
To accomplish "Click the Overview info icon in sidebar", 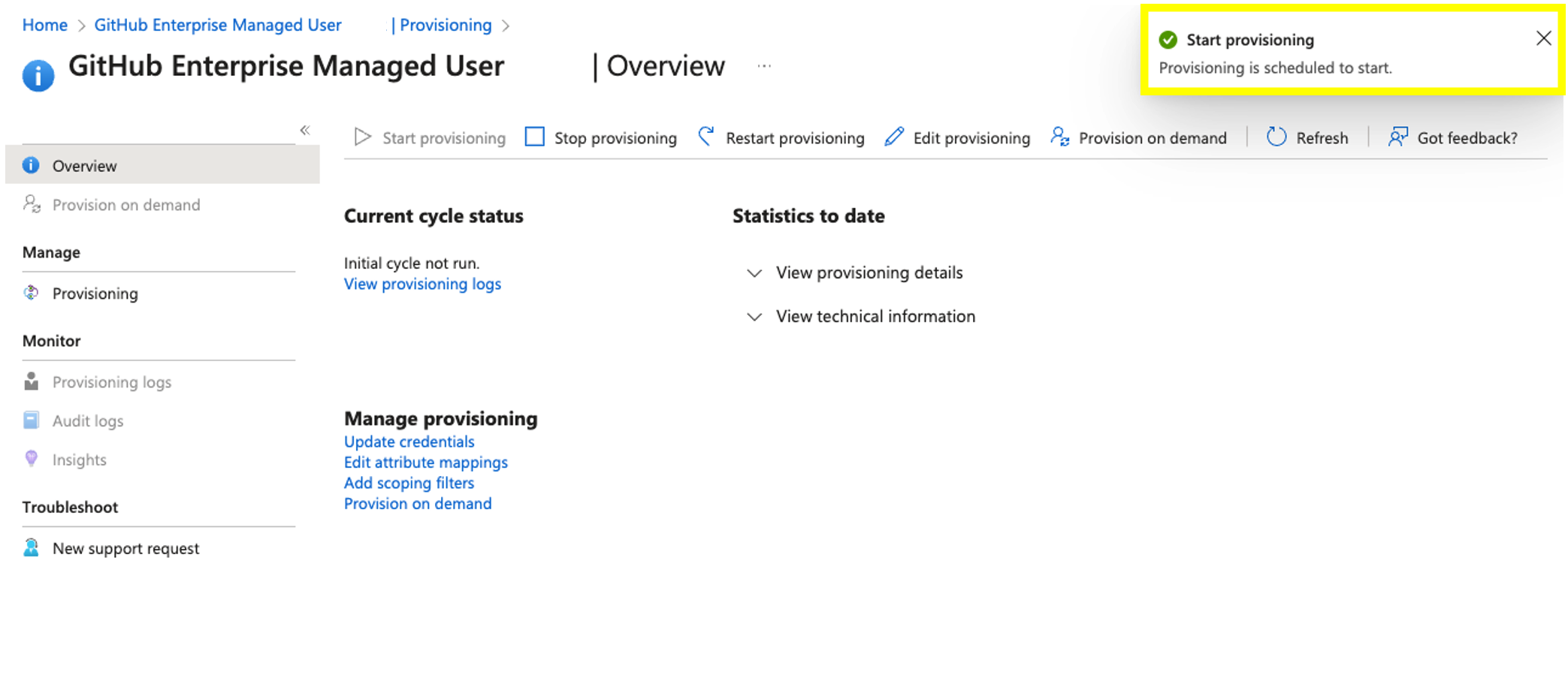I will [31, 165].
